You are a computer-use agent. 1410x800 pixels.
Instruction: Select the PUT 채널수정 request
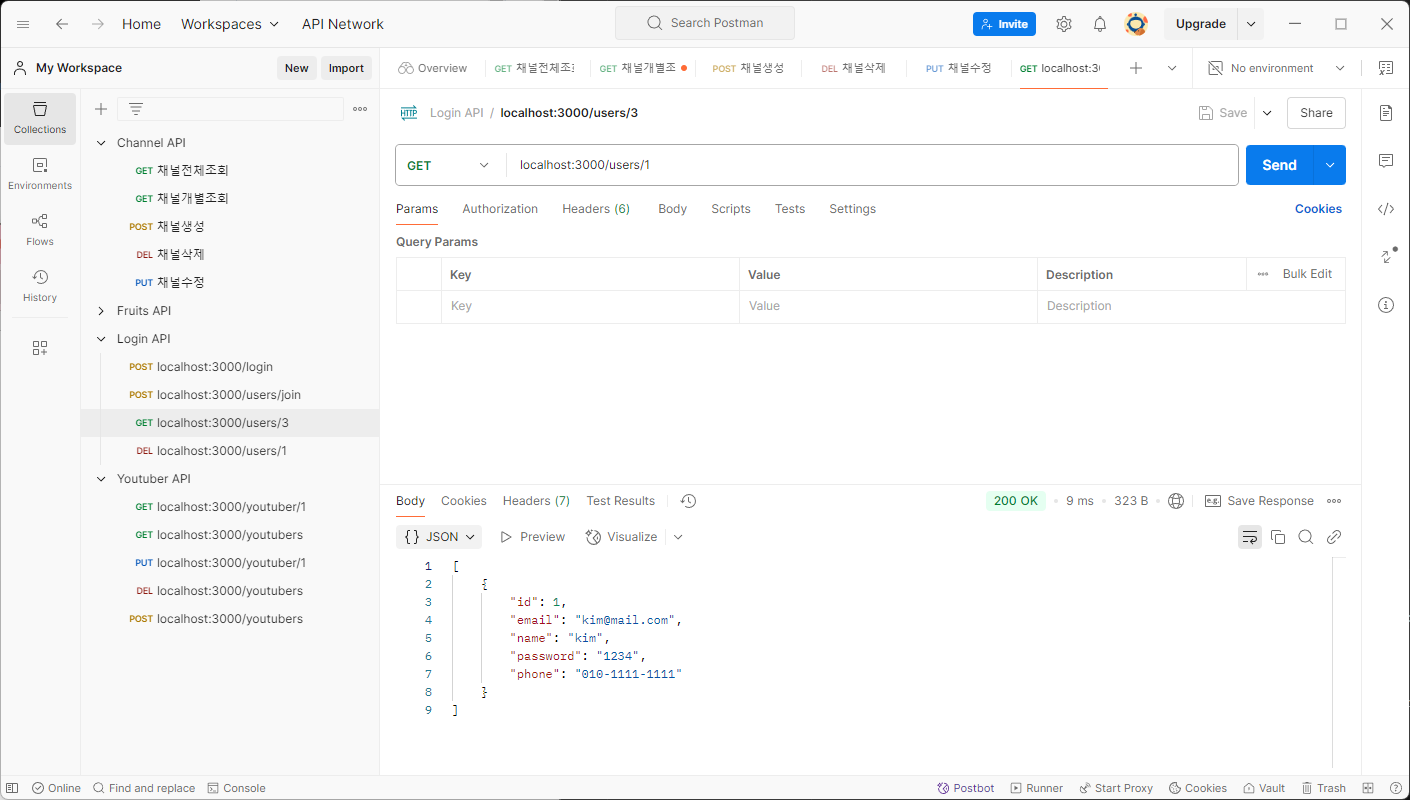click(x=230, y=283)
